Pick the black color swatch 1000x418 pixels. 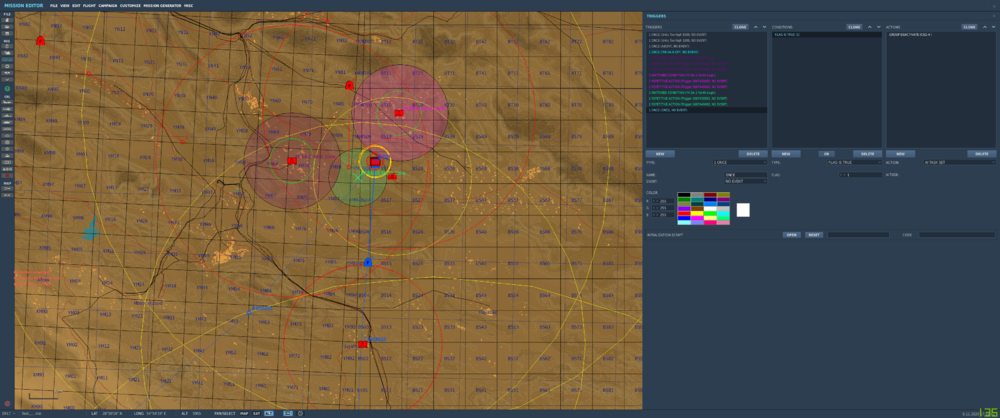pos(684,195)
